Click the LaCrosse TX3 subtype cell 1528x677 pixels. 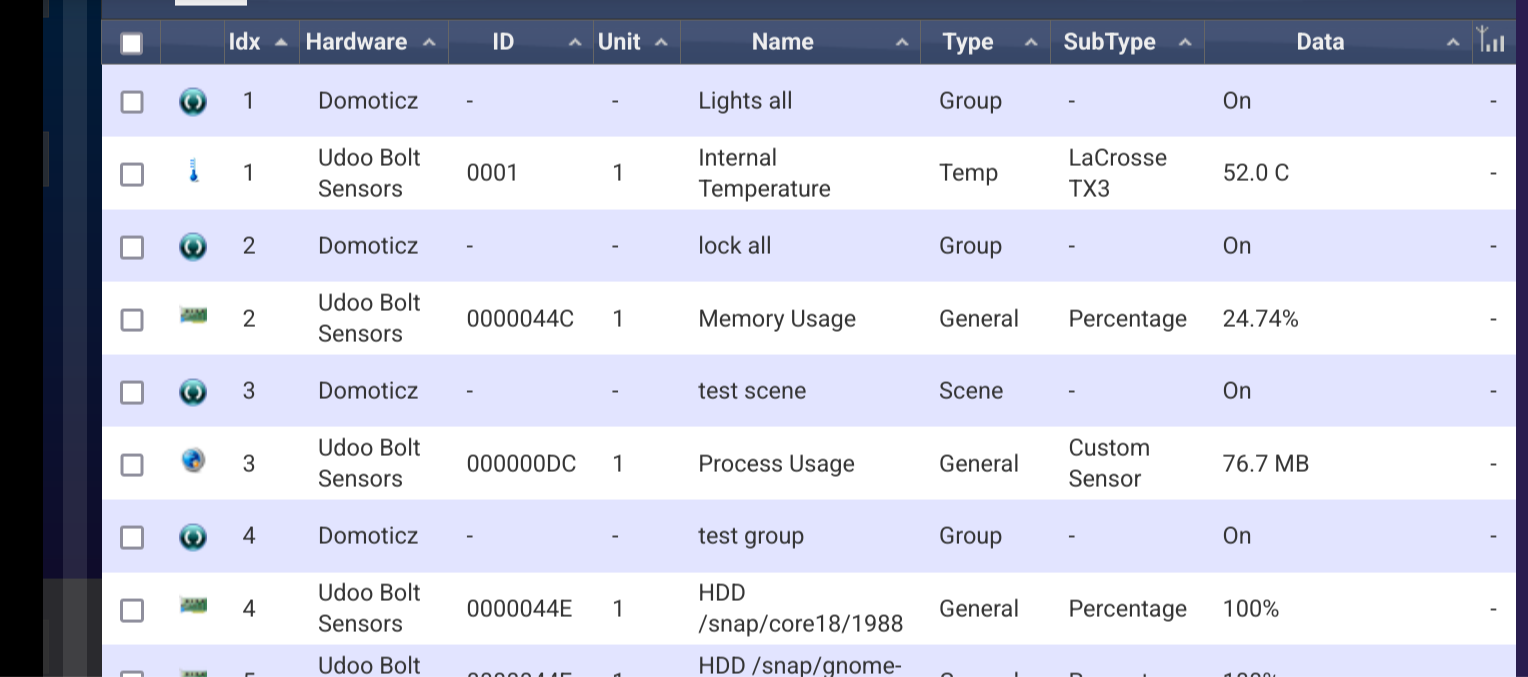pyautogui.click(x=1118, y=173)
